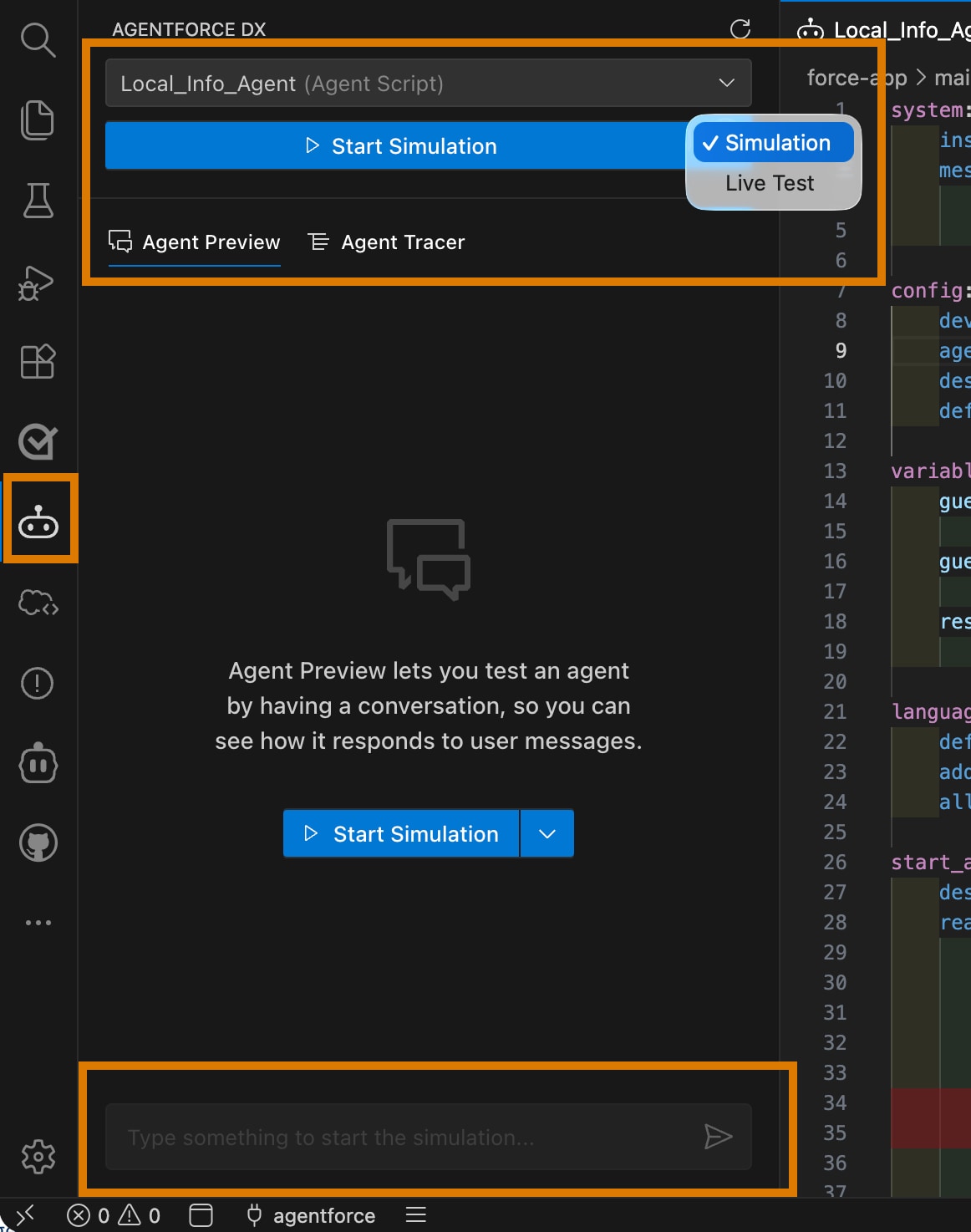Image resolution: width=971 pixels, height=1232 pixels.
Task: Select Live Test from the mode menu
Action: pyautogui.click(x=770, y=183)
